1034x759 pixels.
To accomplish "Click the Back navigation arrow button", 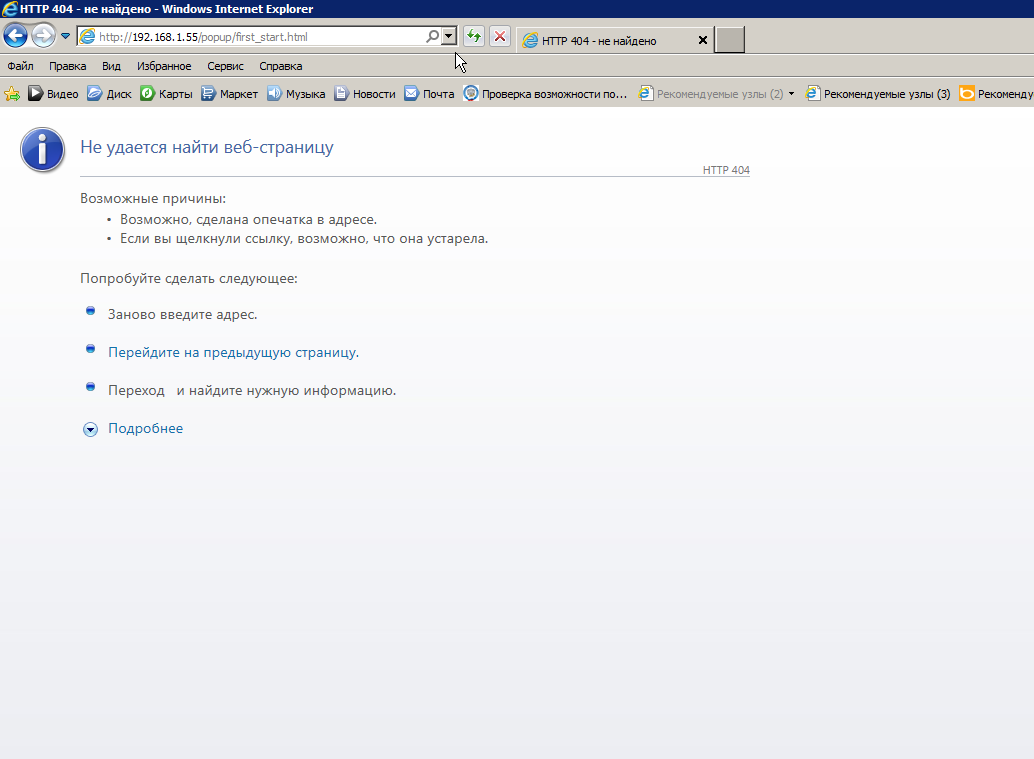I will coord(15,36).
